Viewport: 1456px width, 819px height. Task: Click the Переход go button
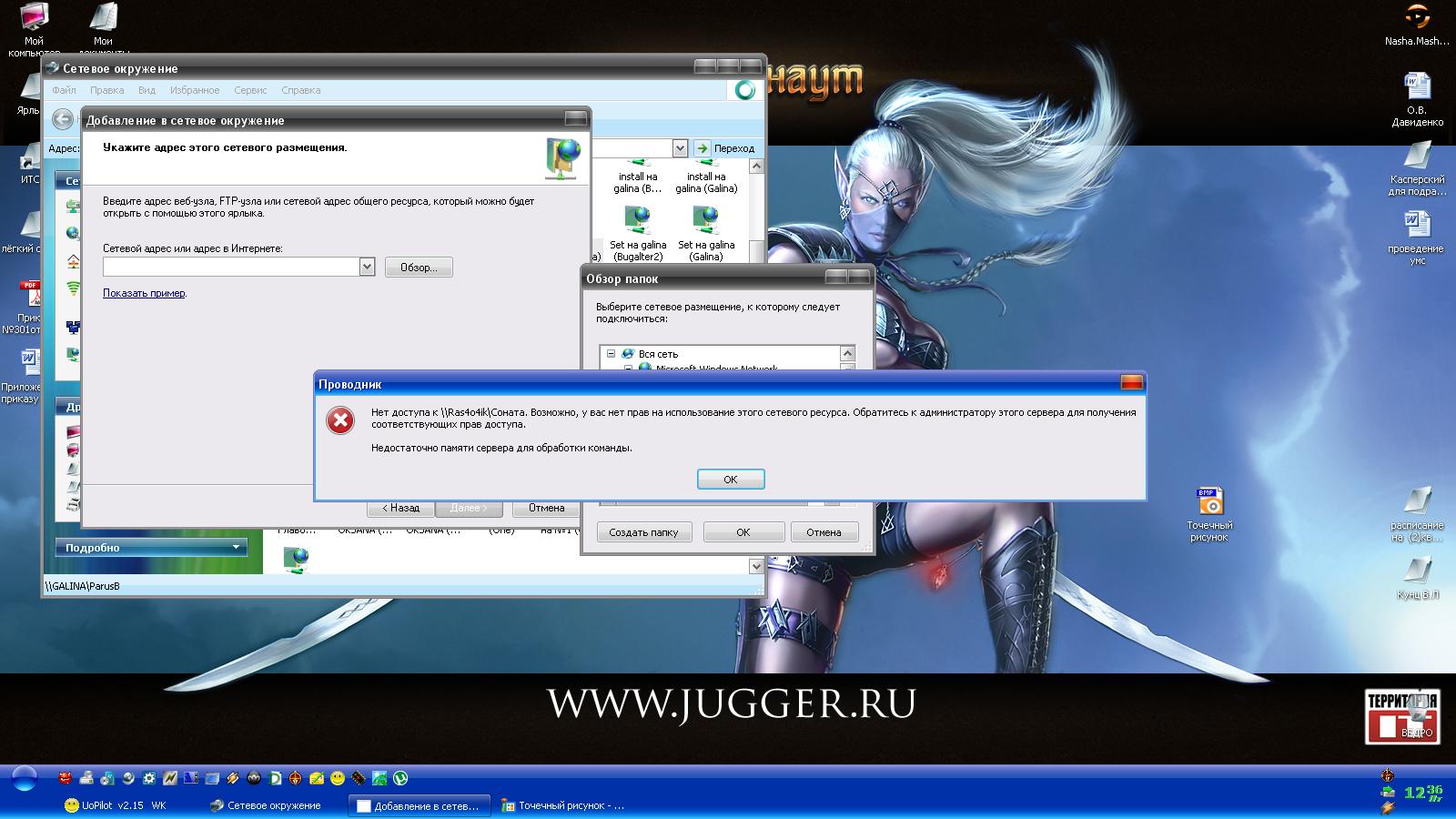pos(725,148)
